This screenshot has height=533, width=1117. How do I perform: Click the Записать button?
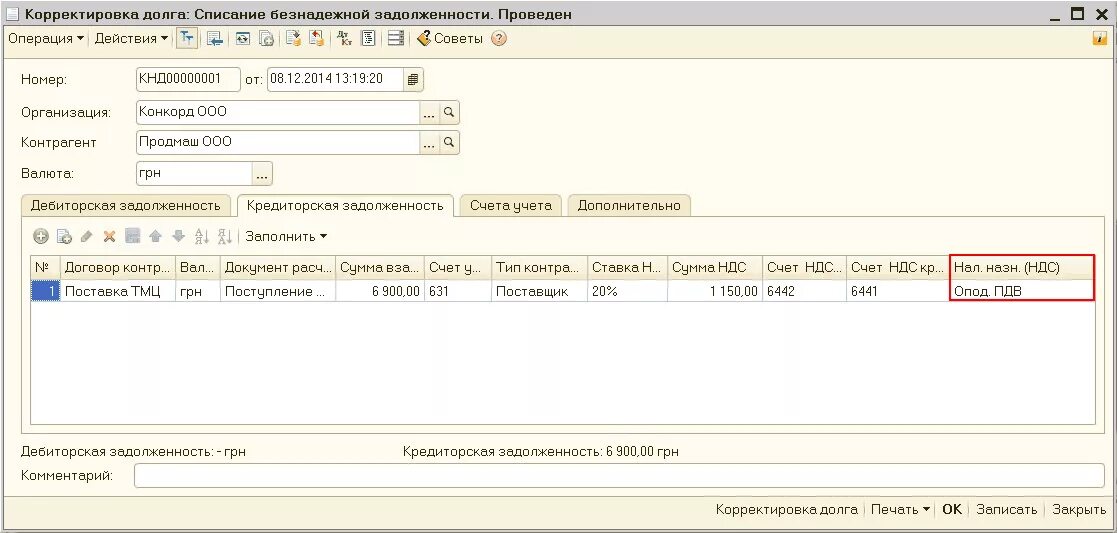(x=1007, y=509)
